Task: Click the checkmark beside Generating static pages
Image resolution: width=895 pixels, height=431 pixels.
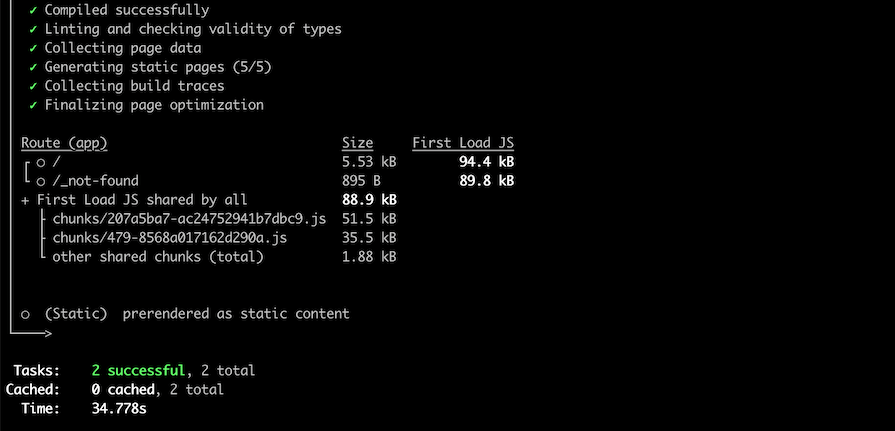Action: tap(33, 67)
